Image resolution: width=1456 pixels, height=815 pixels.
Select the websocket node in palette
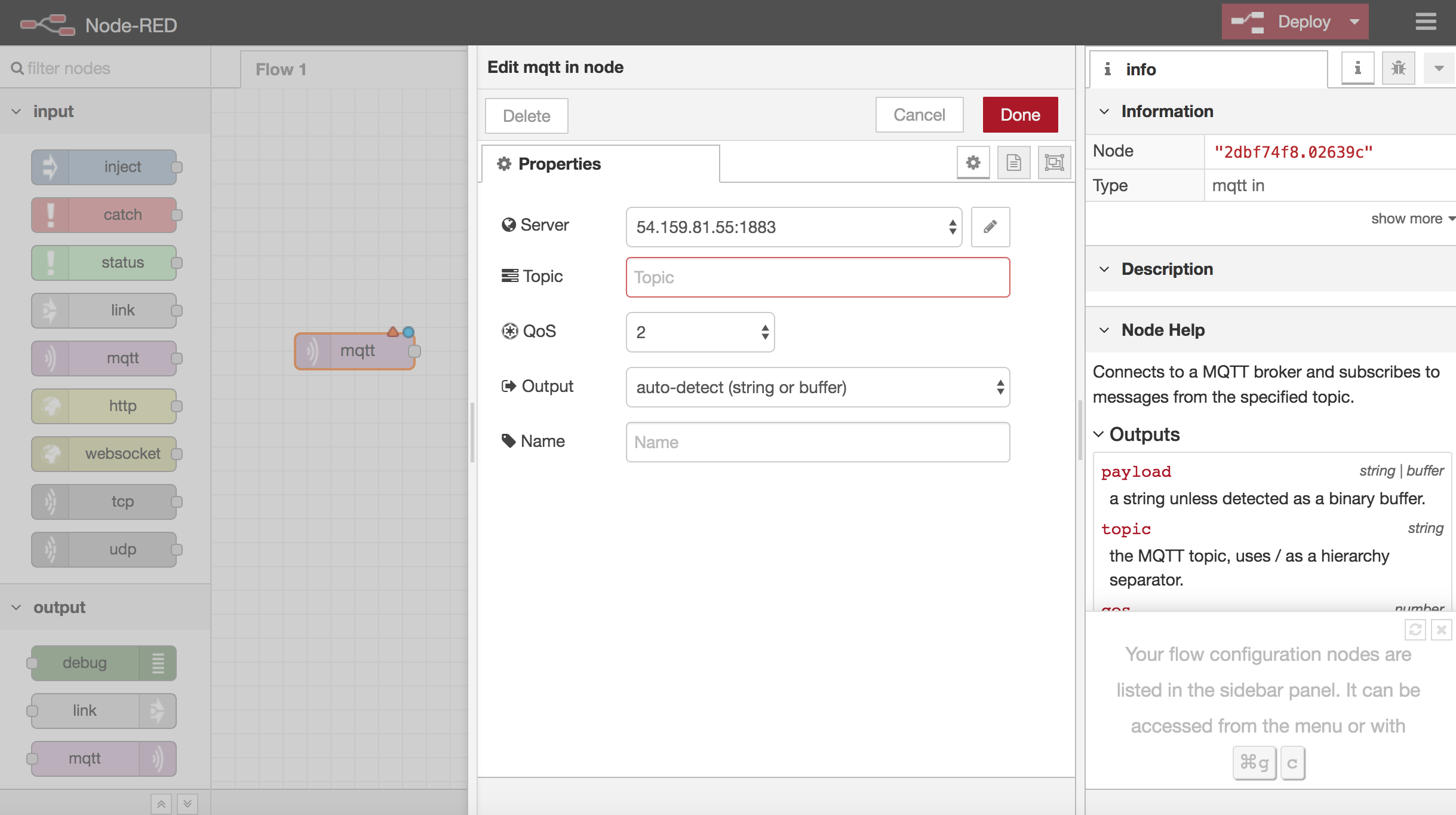click(x=105, y=454)
